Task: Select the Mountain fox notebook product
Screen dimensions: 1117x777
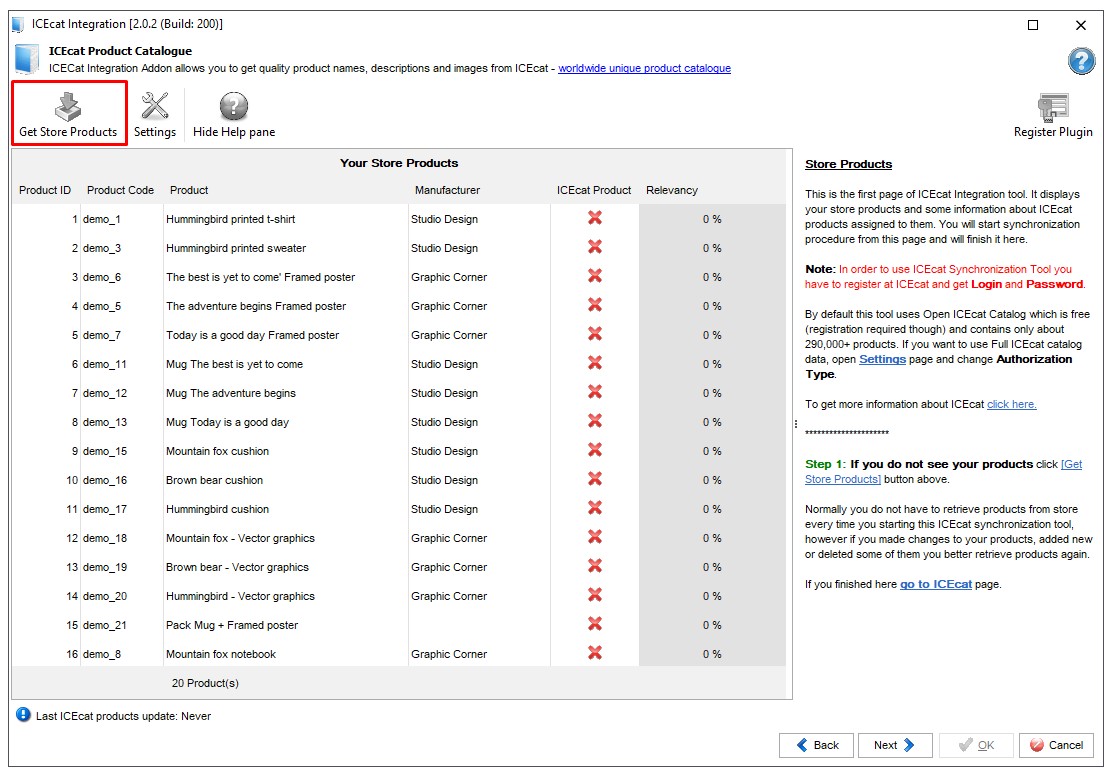Action: (221, 654)
